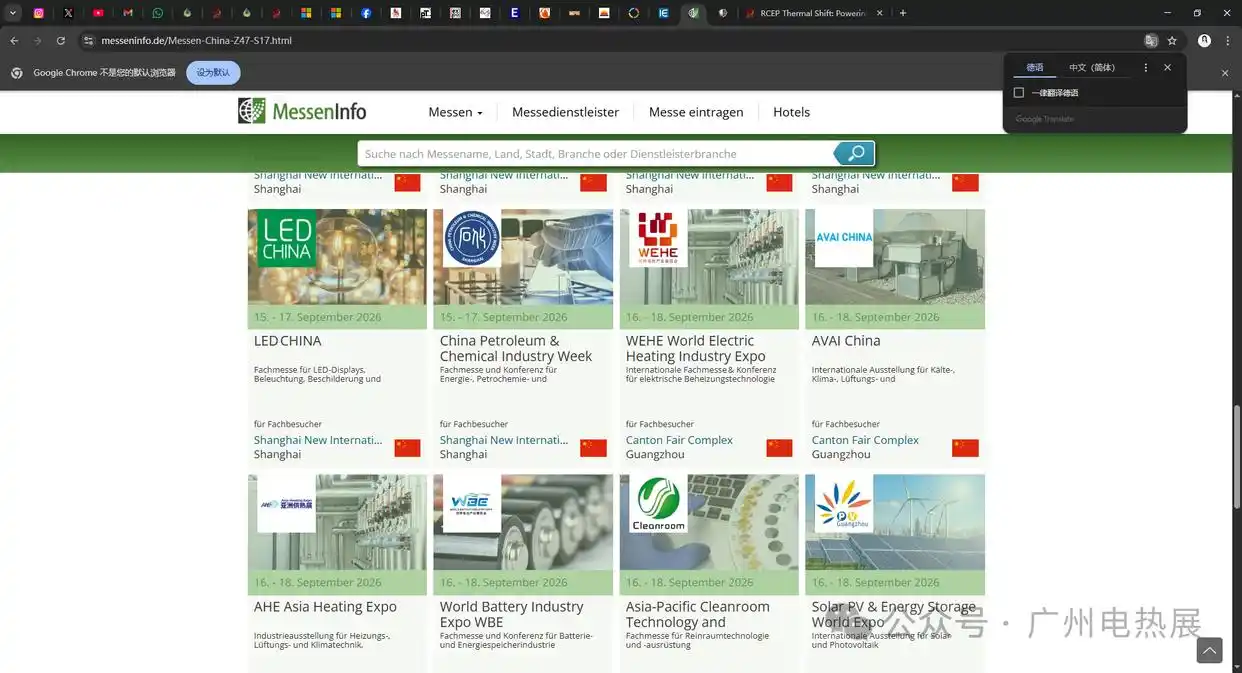This screenshot has width=1242, height=673.
Task: Click the China flag under LED CHINA
Action: click(407, 447)
